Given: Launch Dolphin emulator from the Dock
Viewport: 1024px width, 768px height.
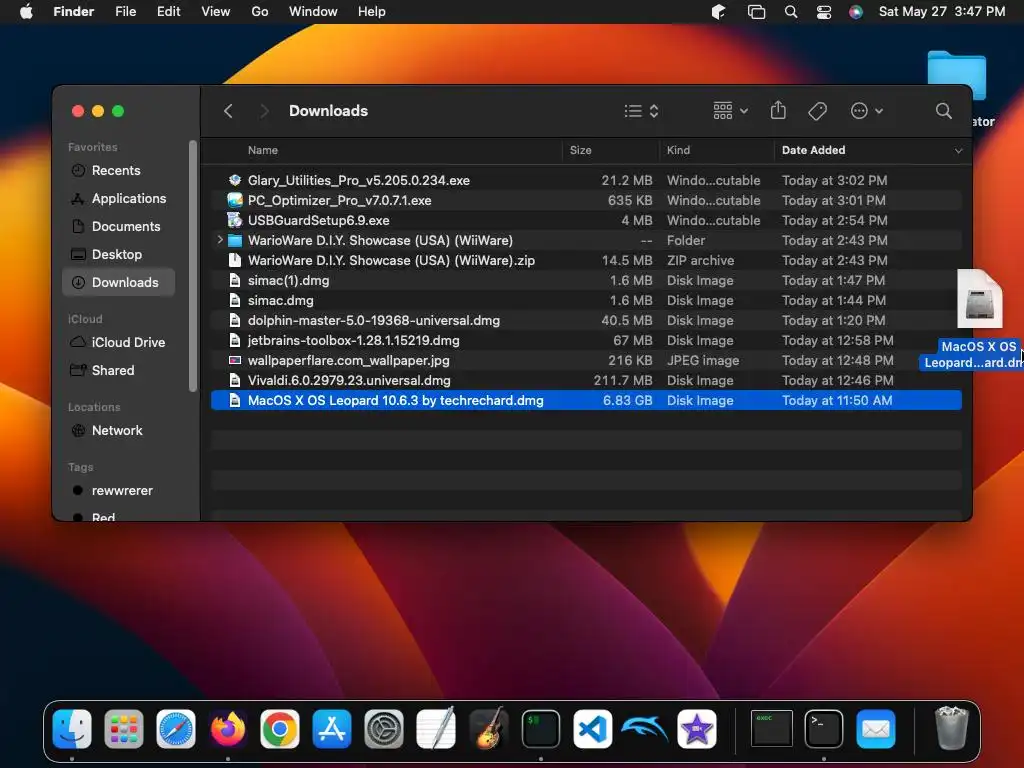Looking at the screenshot, I should point(645,729).
